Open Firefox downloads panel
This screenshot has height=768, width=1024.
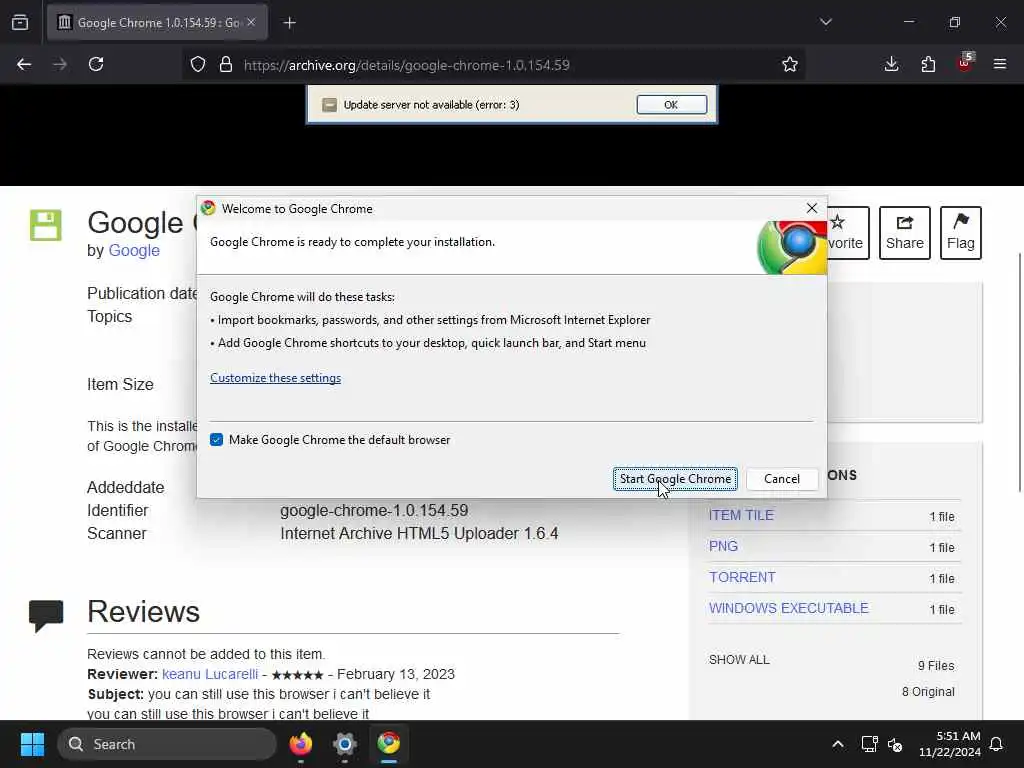click(891, 64)
